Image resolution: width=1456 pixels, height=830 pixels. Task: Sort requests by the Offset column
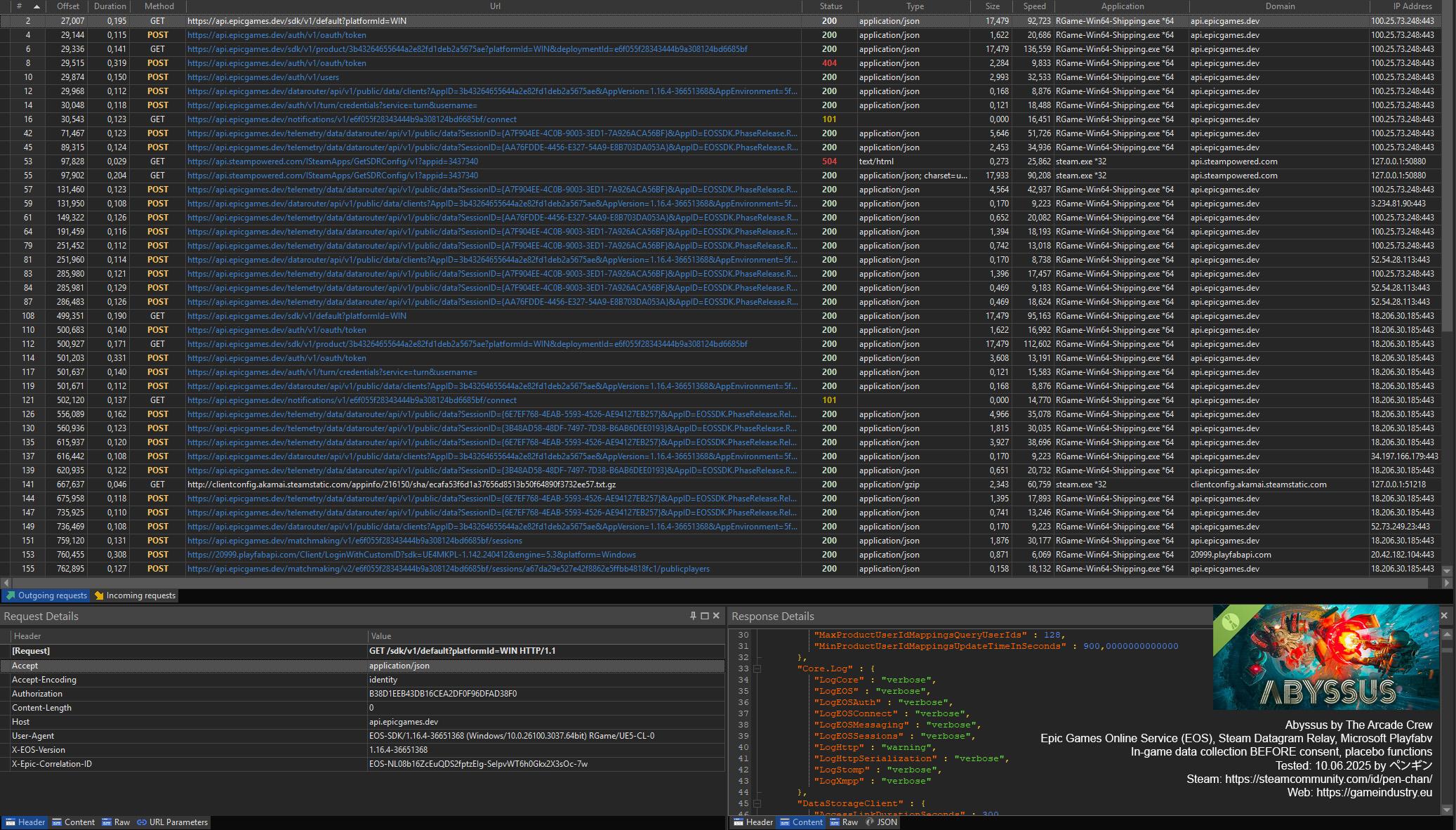click(x=68, y=6)
